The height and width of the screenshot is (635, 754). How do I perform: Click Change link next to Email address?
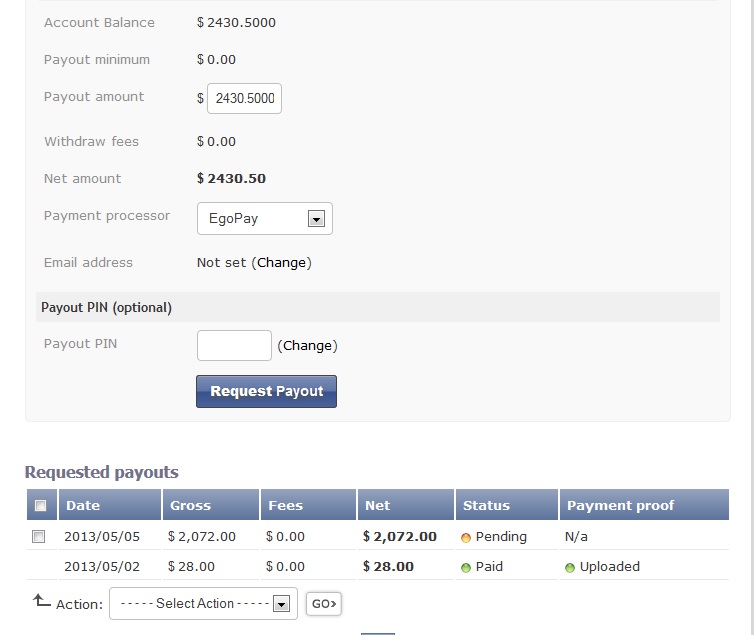tap(281, 263)
